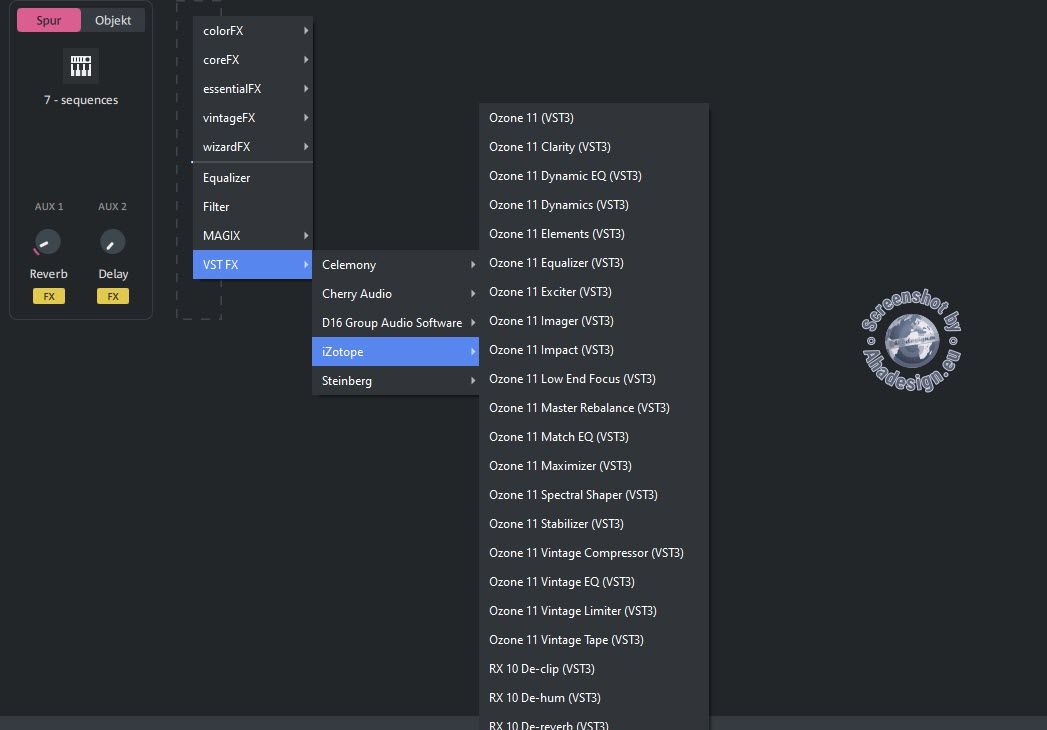The width and height of the screenshot is (1047, 730).
Task: Choose Equalizer from the effects menu
Action: click(x=253, y=178)
